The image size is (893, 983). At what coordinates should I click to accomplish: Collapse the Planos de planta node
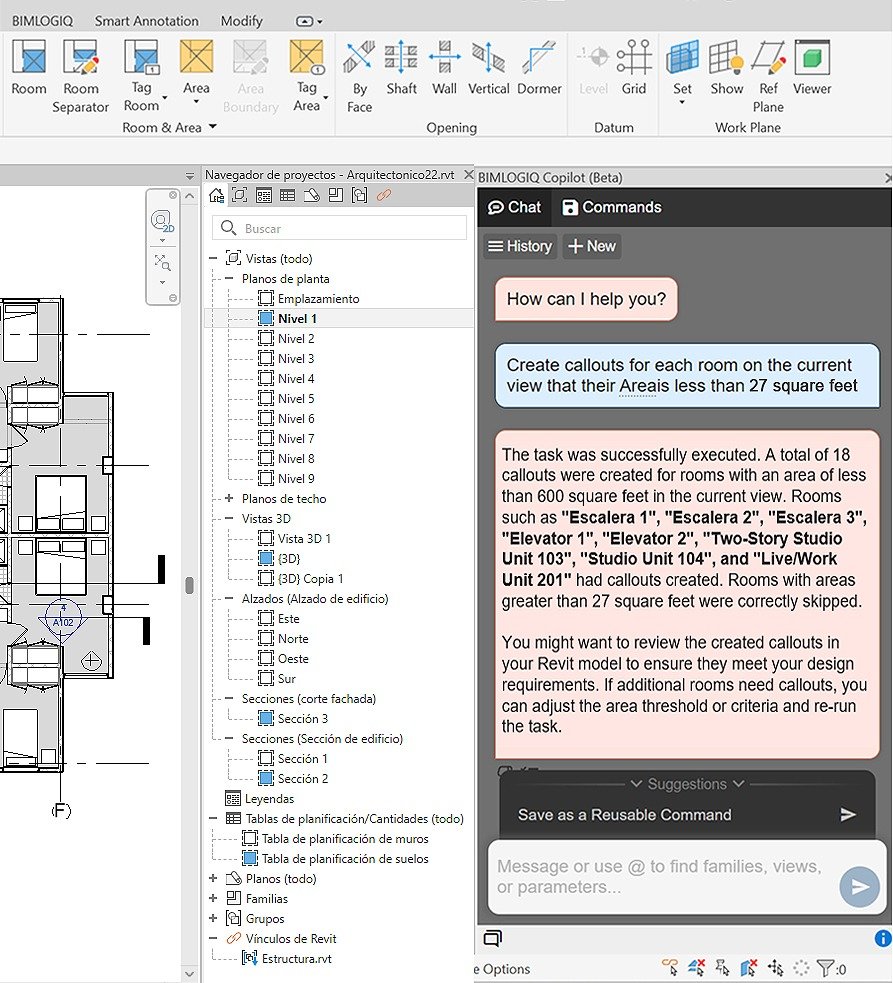[x=229, y=278]
